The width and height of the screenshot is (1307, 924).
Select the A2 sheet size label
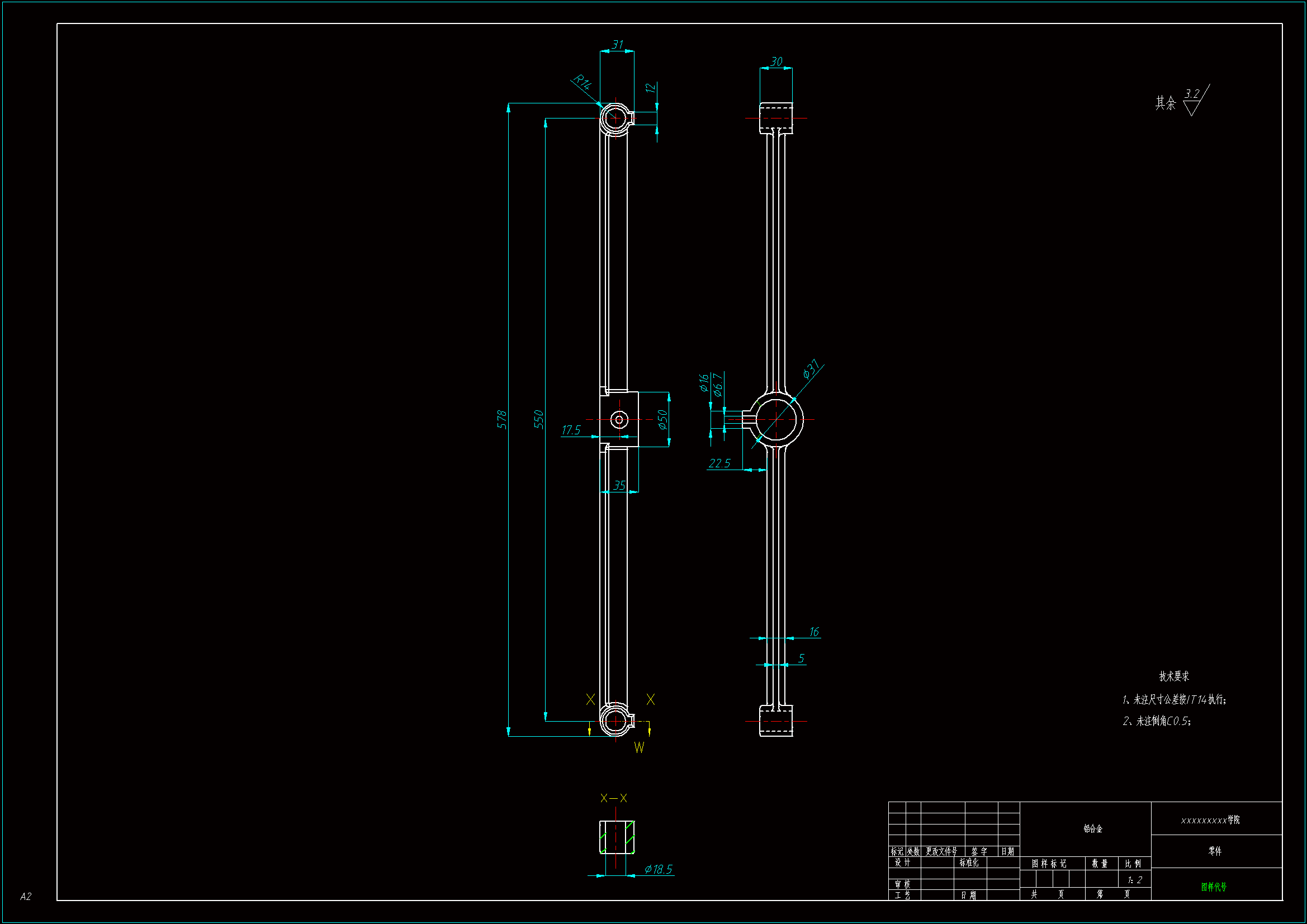pyautogui.click(x=26, y=896)
